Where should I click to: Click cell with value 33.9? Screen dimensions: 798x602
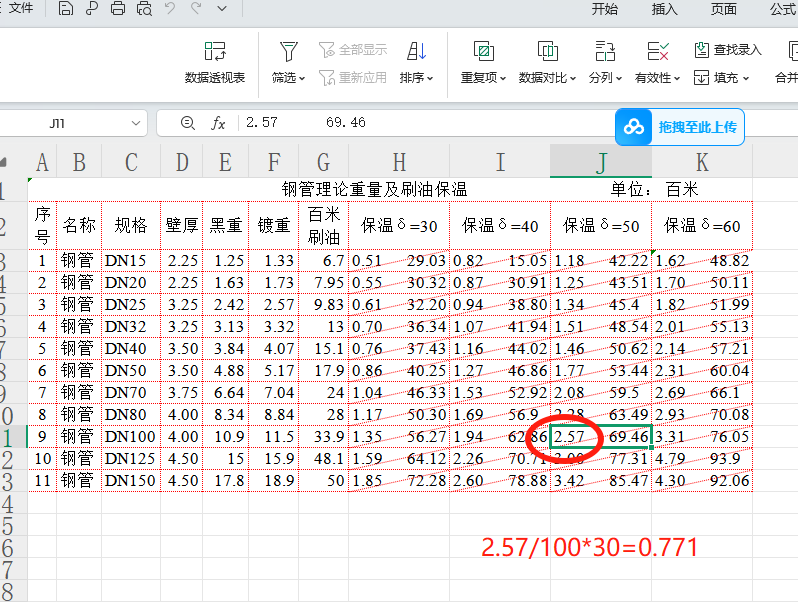click(x=324, y=437)
